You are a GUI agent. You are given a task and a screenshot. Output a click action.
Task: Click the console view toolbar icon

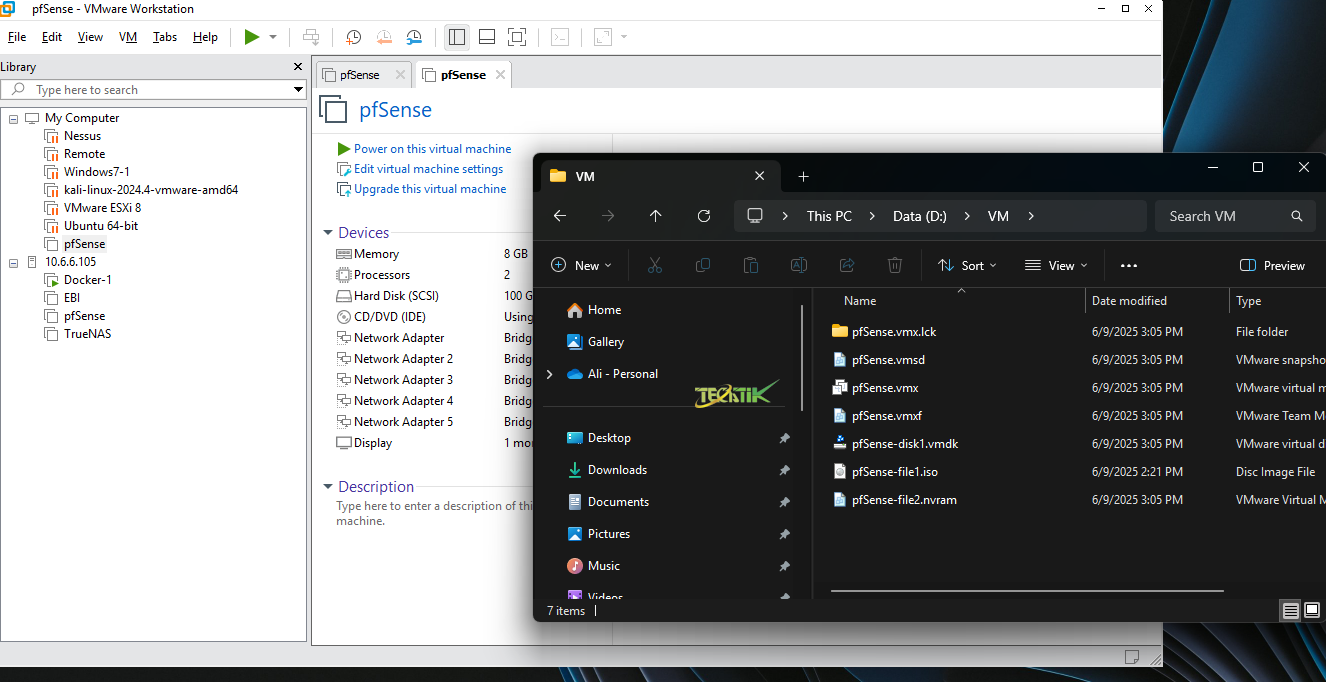[560, 37]
